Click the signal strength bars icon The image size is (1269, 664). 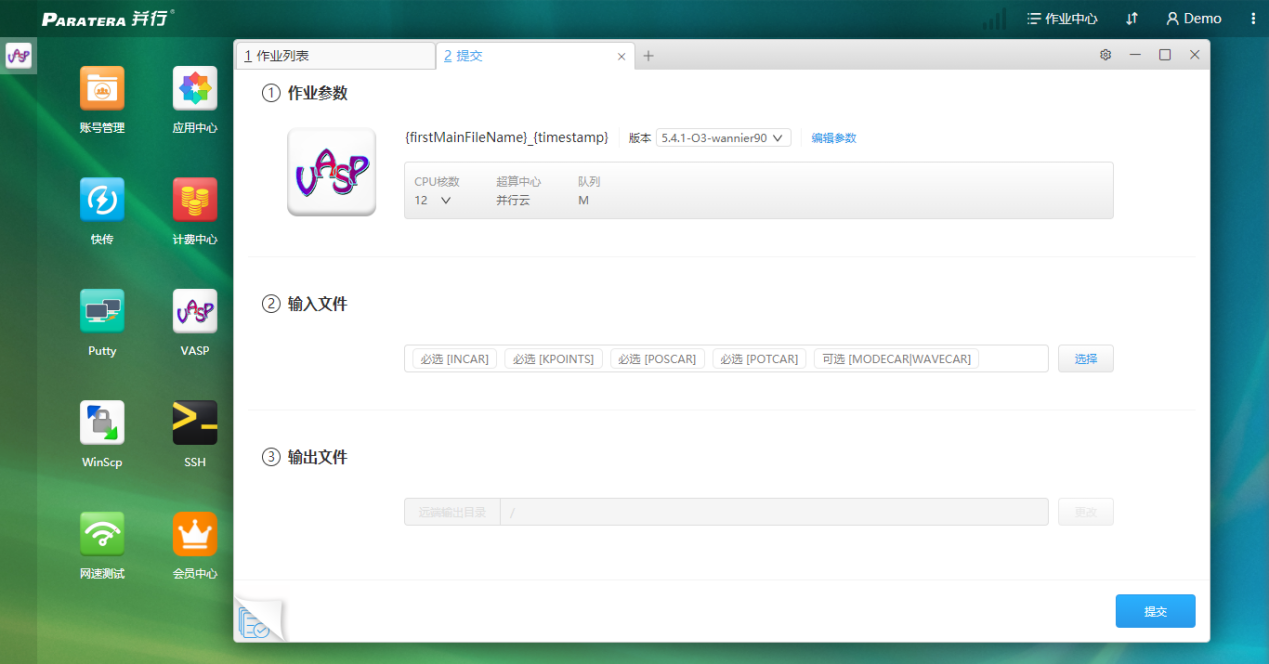point(994,18)
